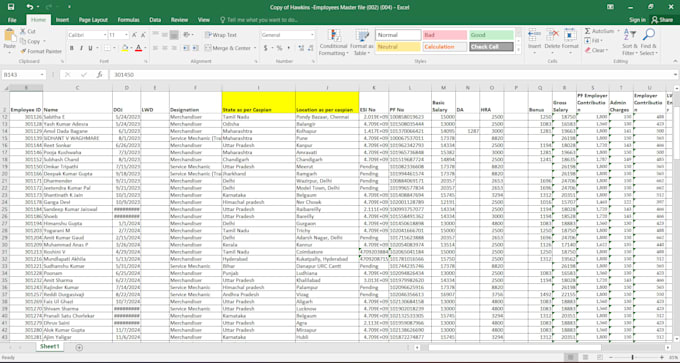The height and width of the screenshot is (363, 680).
Task: Switch to the Page Layout tab
Action: tap(93, 20)
